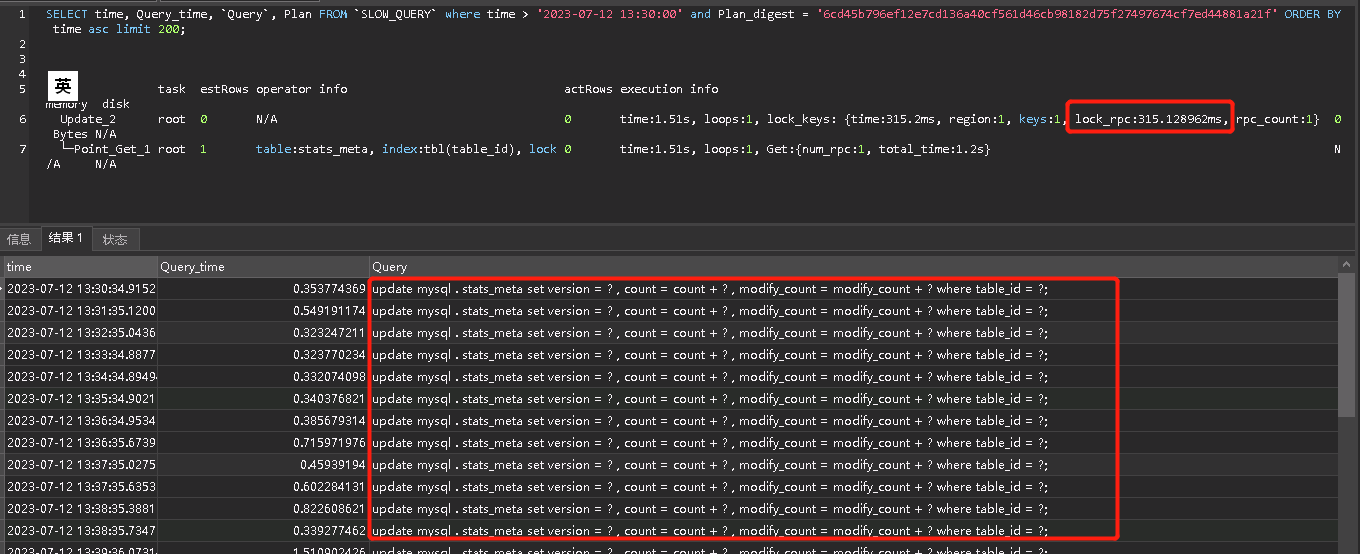Select the row with time 13:30:34.9152
The image size is (1360, 554).
pyautogui.click(x=80, y=289)
